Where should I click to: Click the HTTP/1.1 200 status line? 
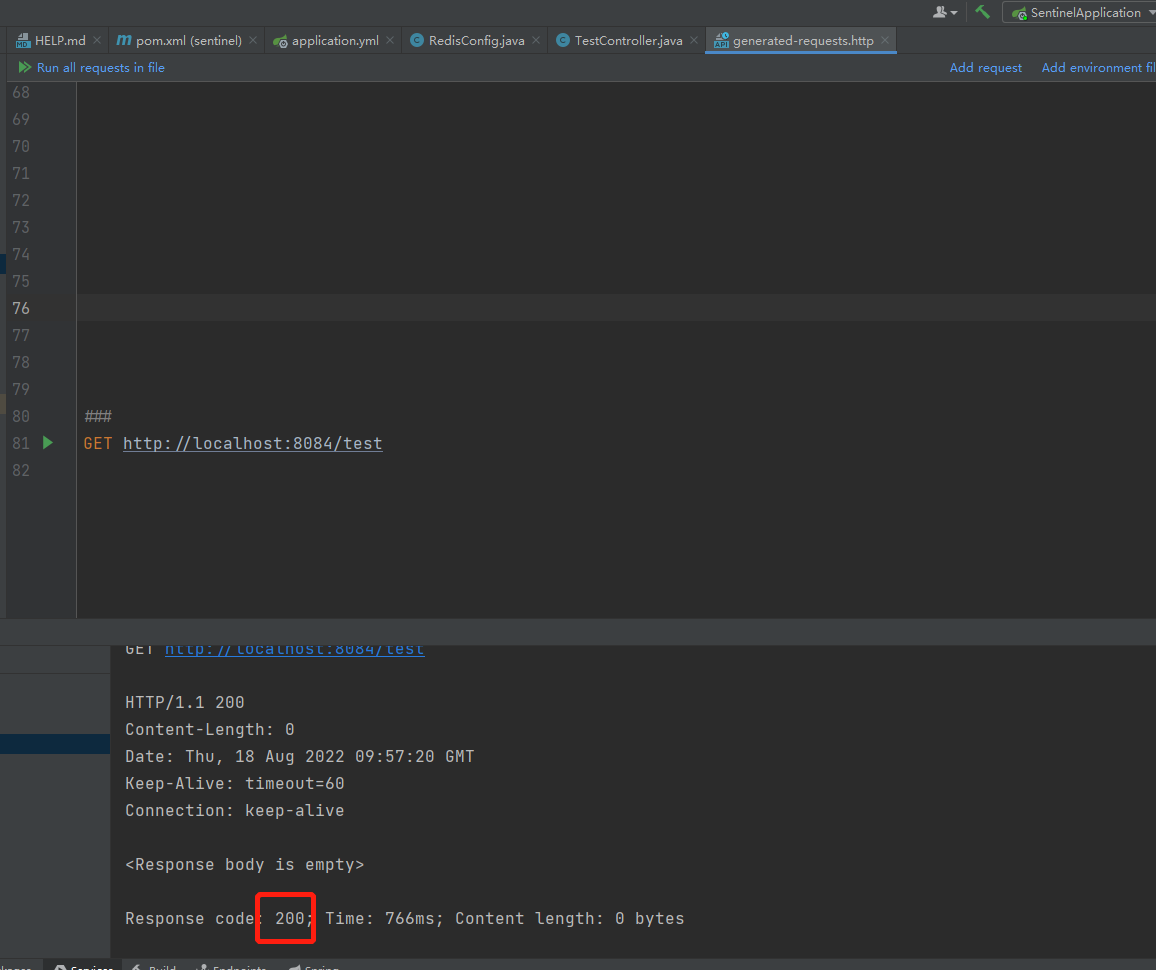185,702
